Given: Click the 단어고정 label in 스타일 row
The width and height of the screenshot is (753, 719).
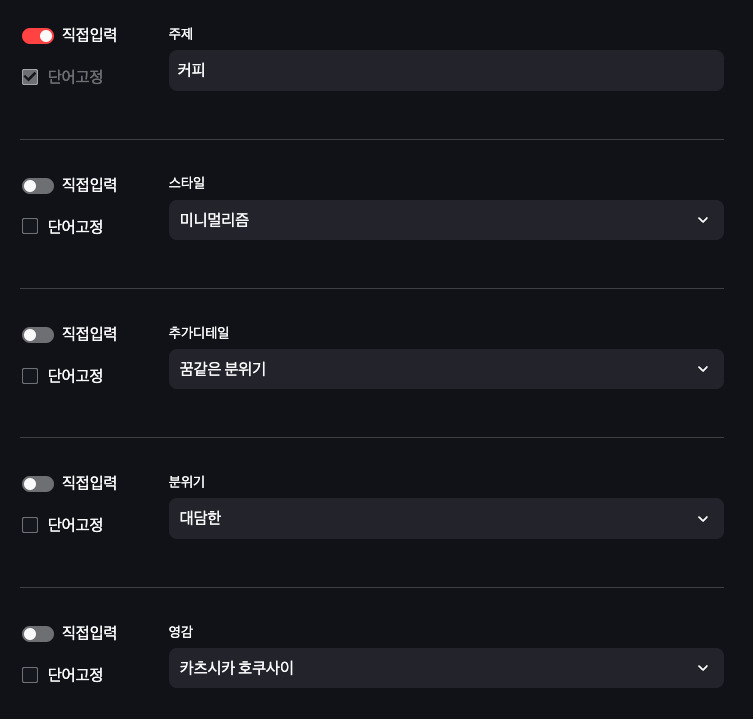Looking at the screenshot, I should (x=75, y=226).
